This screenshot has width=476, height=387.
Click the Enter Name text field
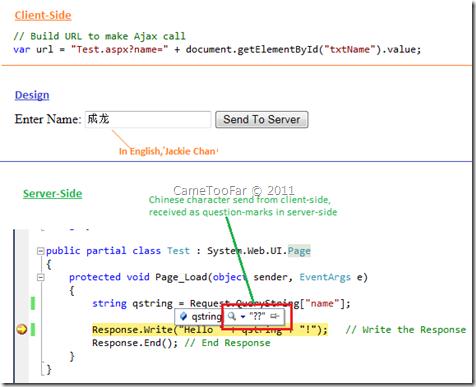148,119
